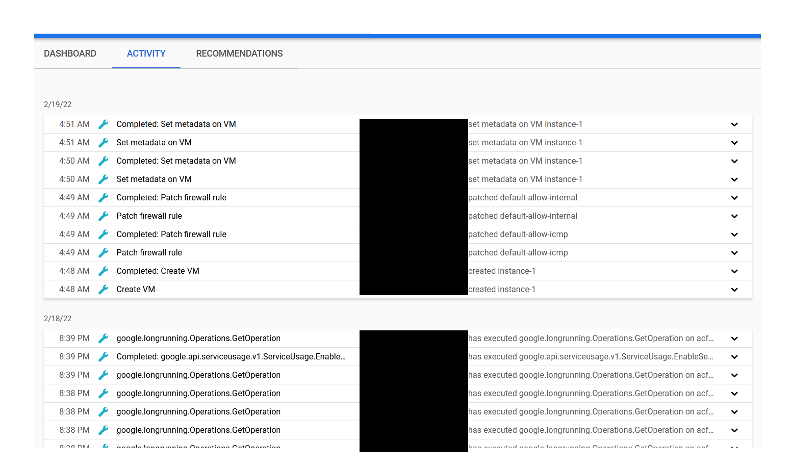Screen dimensions: 795x470
Task: Expand chevron of the EnableService activity row
Action: click(x=734, y=357)
